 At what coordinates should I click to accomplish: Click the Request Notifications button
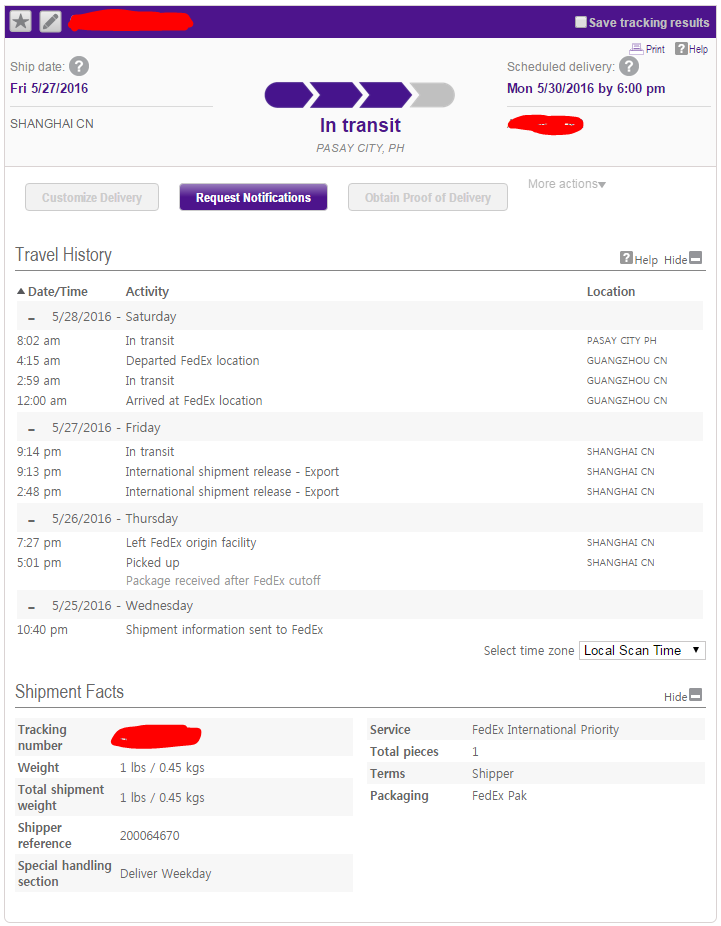(x=253, y=197)
